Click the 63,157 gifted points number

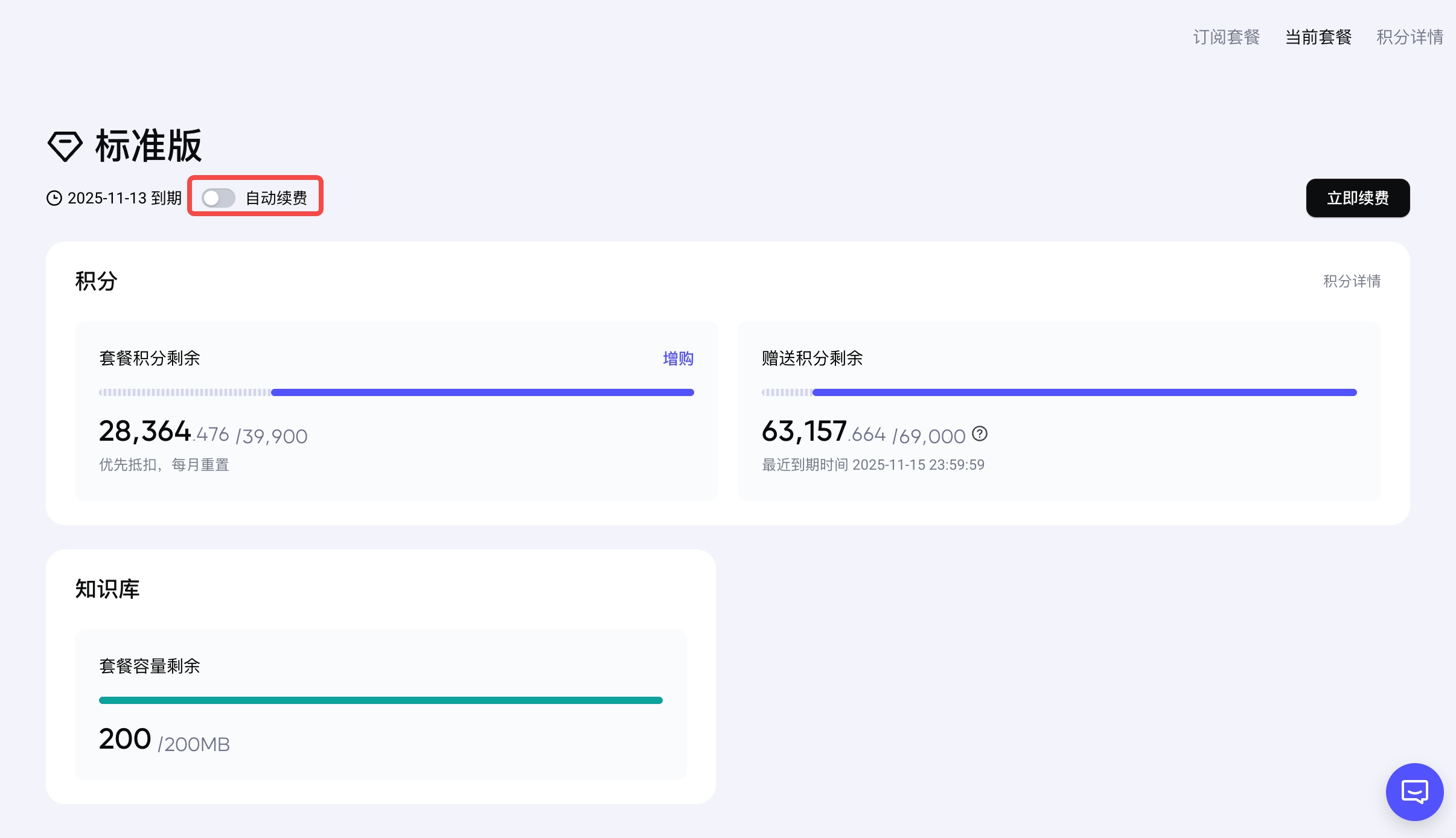[804, 432]
